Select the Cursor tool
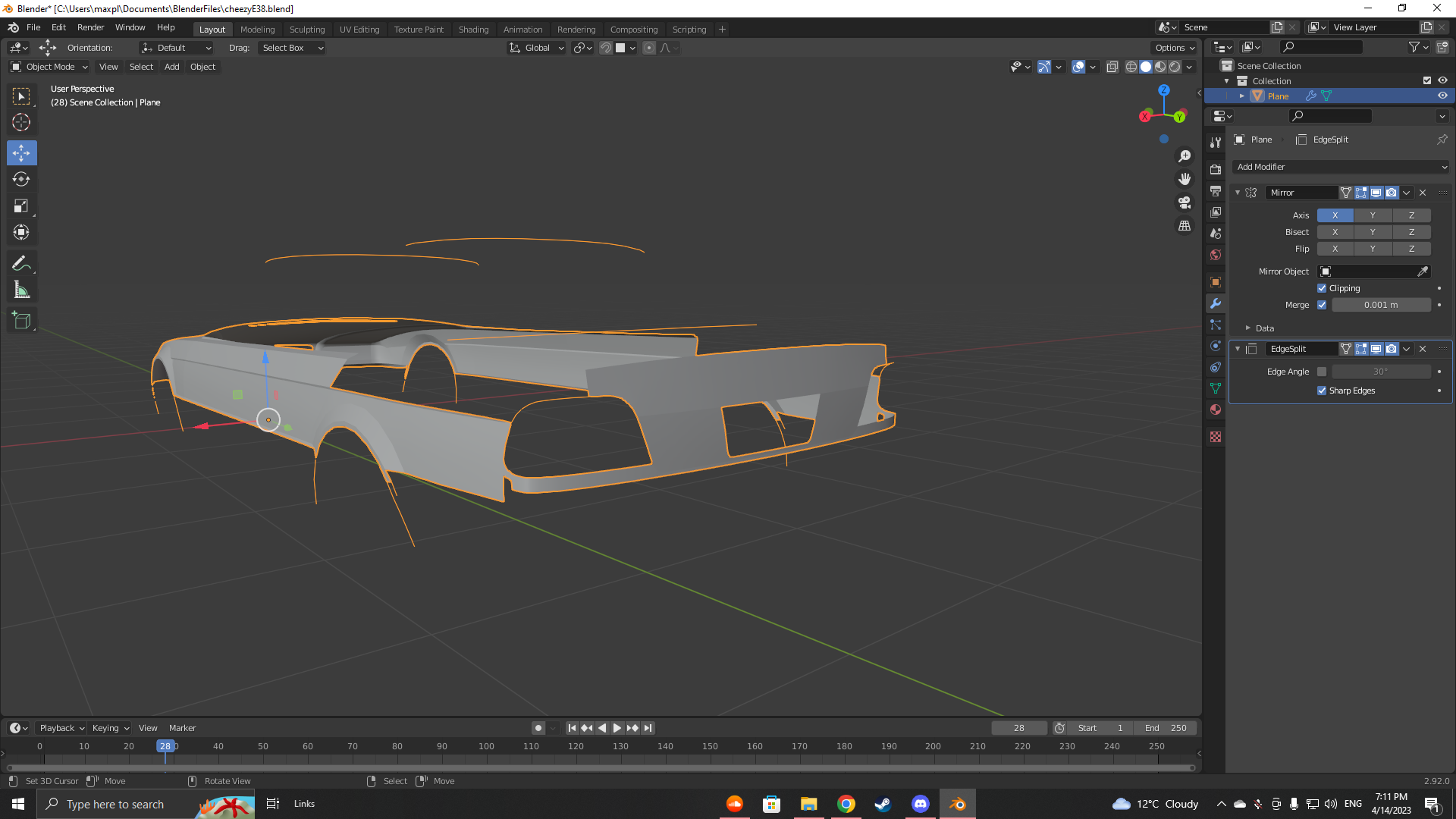The image size is (1456, 819). (21, 122)
